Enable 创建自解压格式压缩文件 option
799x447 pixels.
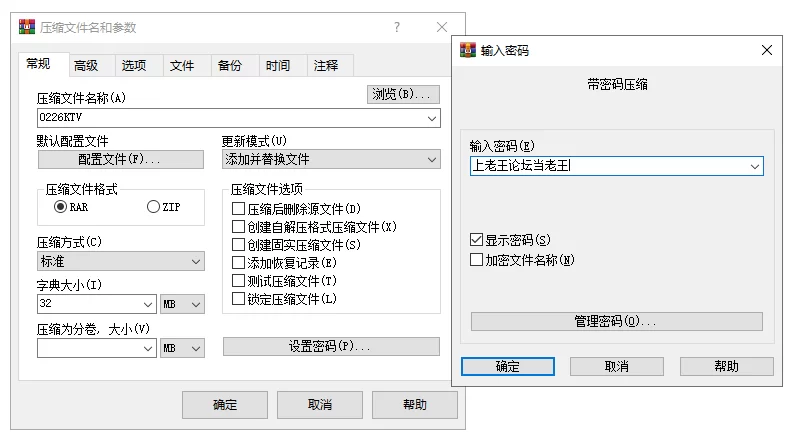coord(238,227)
